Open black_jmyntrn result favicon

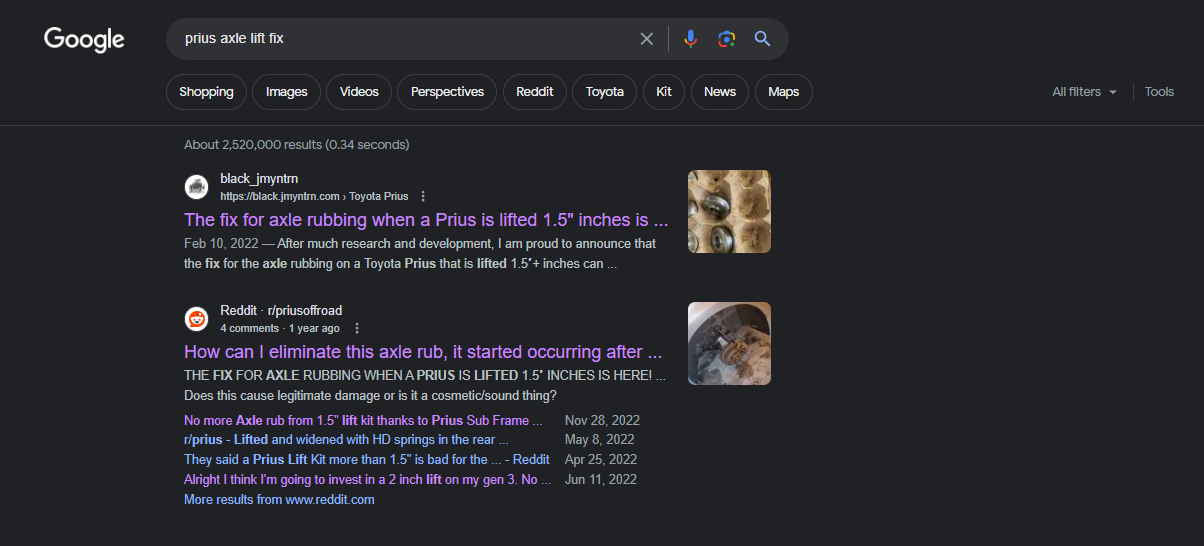point(197,187)
